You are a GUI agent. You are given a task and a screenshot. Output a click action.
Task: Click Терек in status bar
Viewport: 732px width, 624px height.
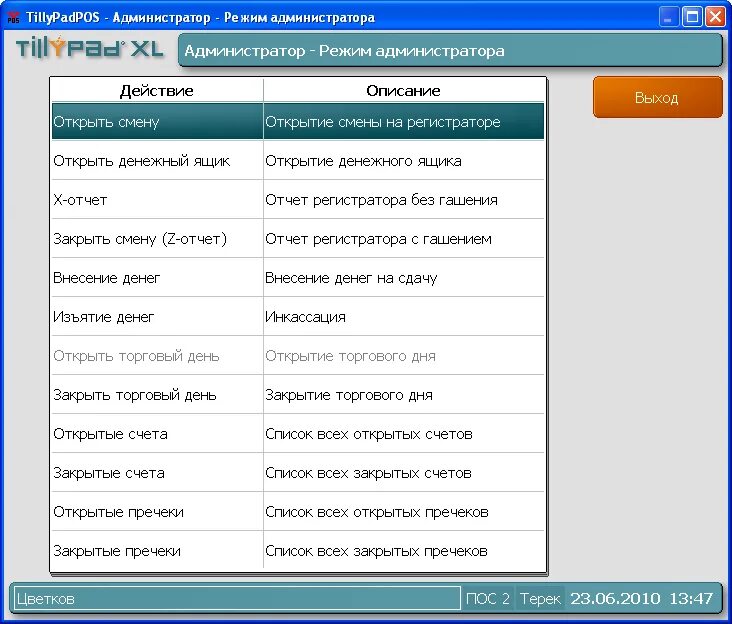[540, 598]
